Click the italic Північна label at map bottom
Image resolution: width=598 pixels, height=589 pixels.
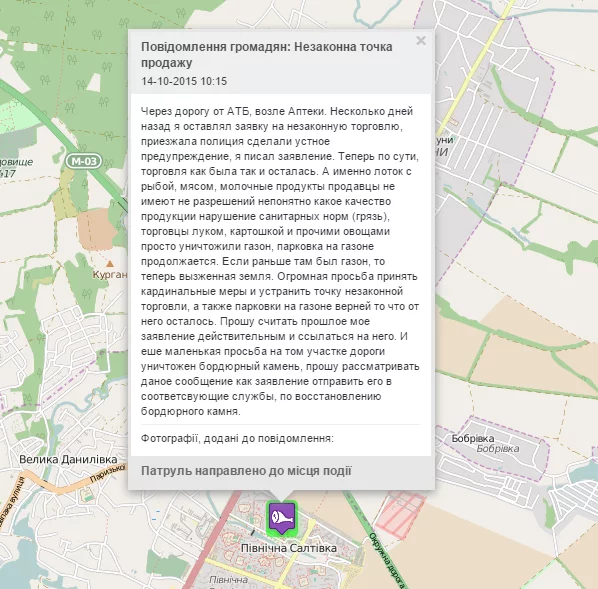[x=228, y=580]
